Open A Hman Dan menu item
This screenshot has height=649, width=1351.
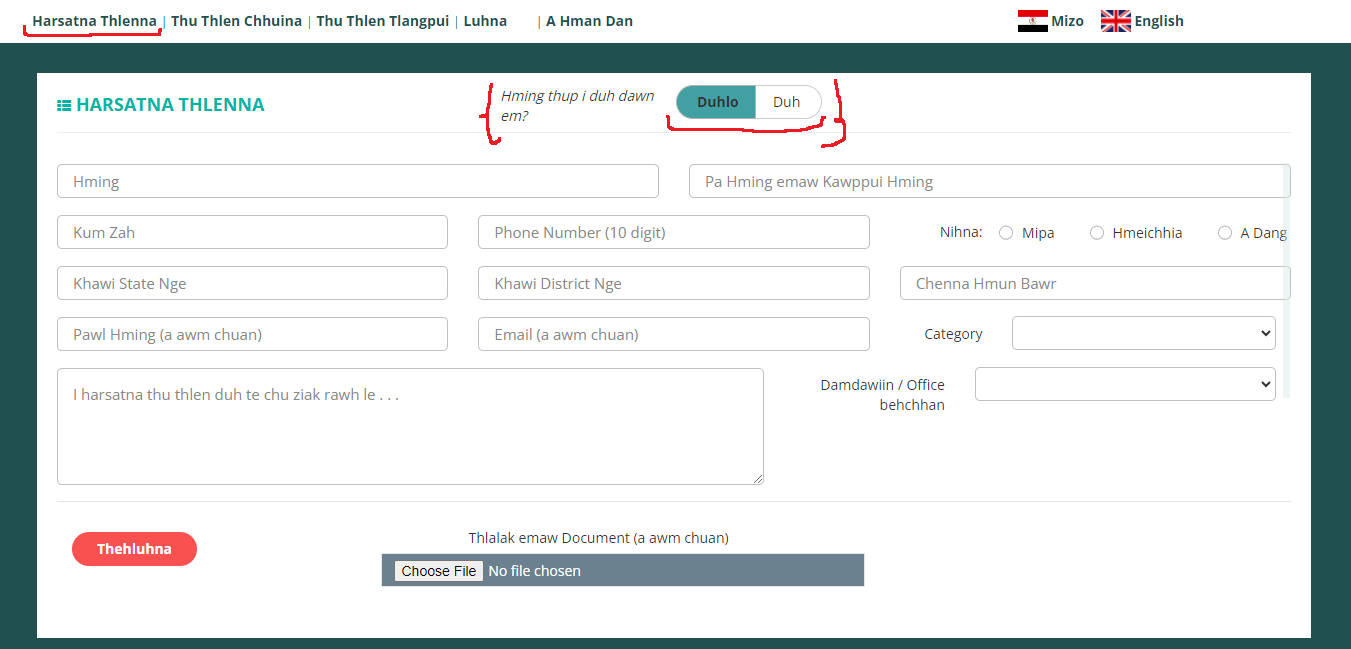point(589,21)
